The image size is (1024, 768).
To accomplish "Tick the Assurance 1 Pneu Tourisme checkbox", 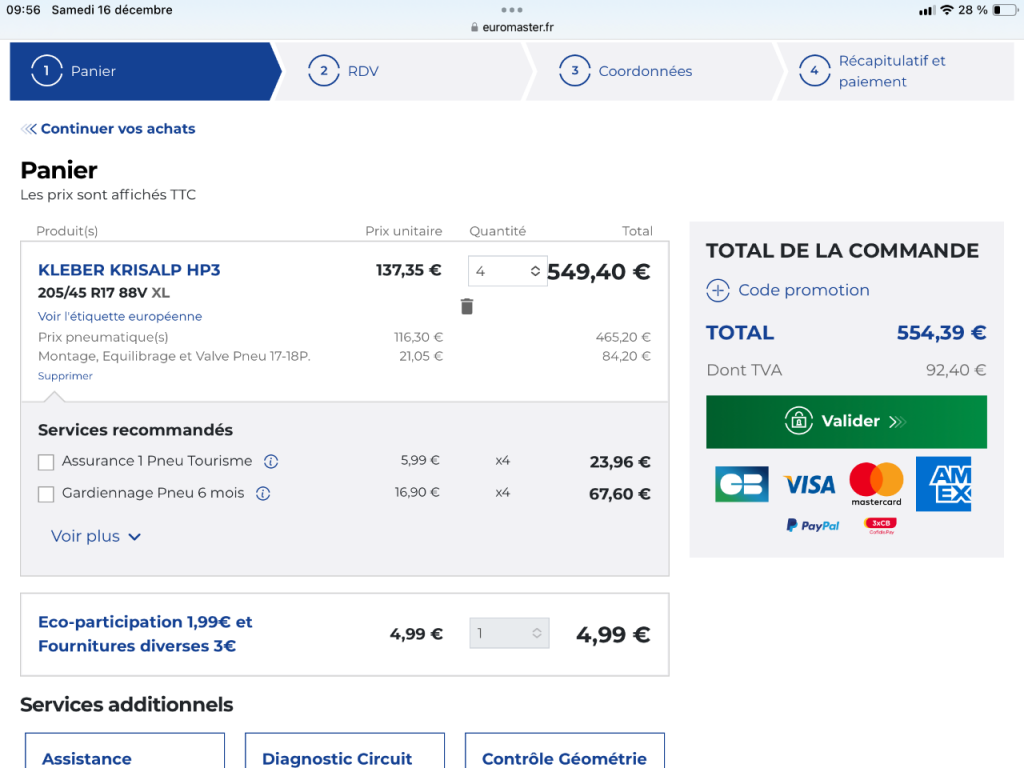I will click(x=46, y=462).
